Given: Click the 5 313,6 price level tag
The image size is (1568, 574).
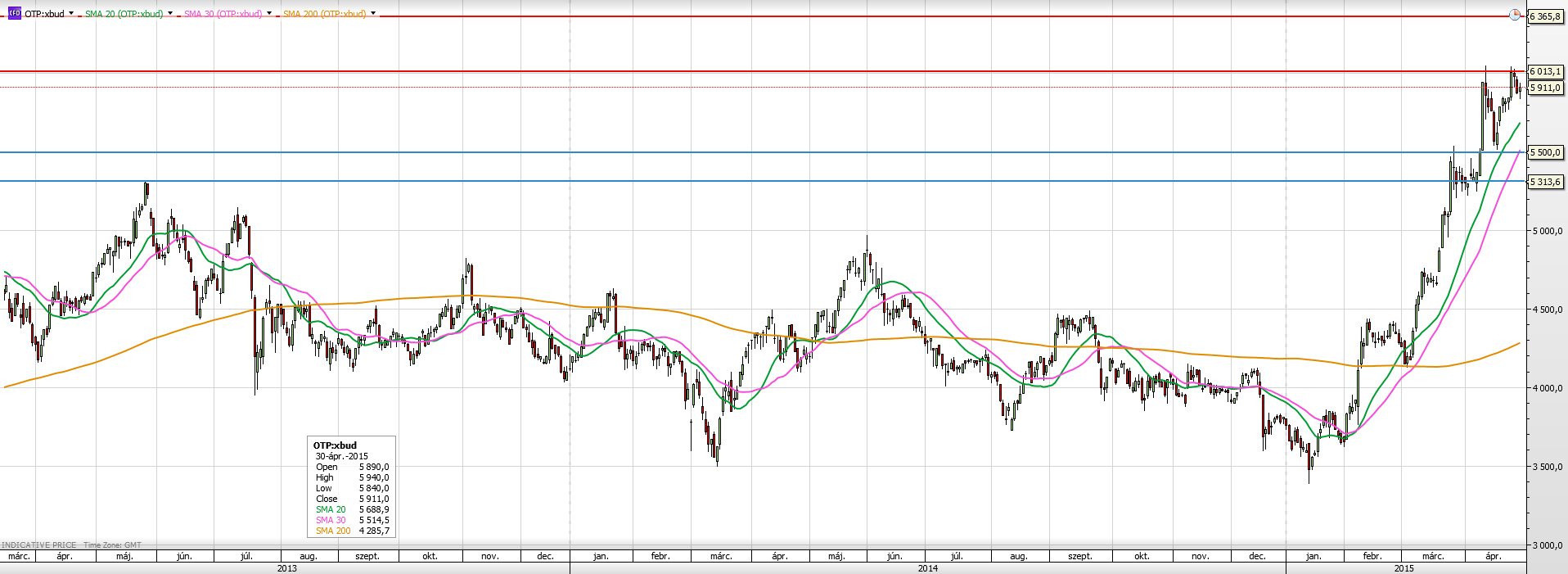Looking at the screenshot, I should (x=1545, y=182).
